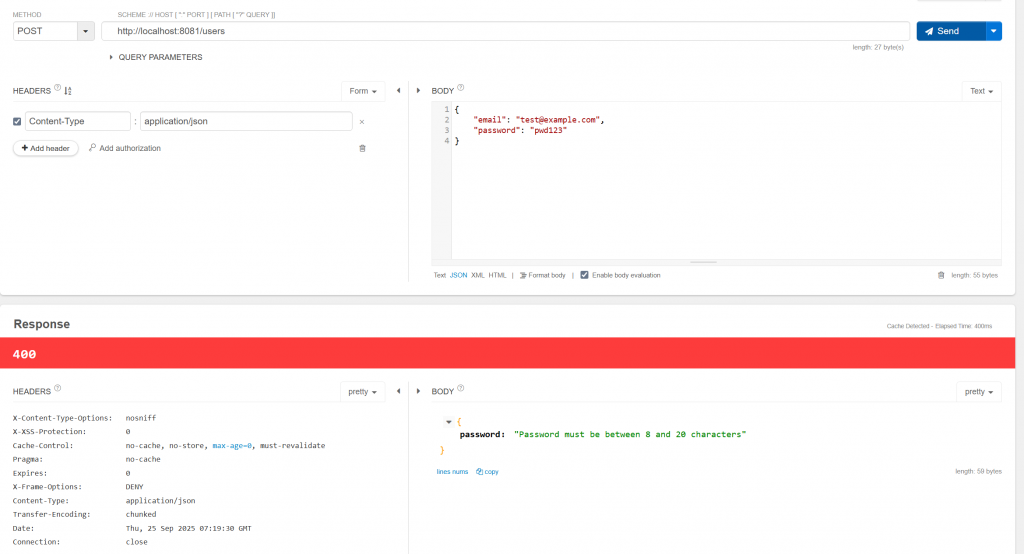Click the trash icon beside the body length
The width and height of the screenshot is (1024, 554).
tap(941, 275)
